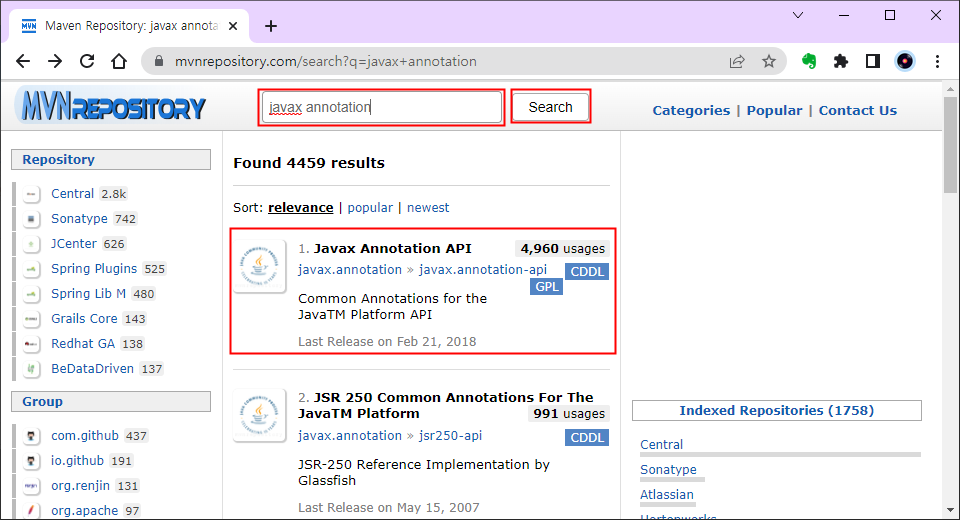960x520 pixels.
Task: Toggle the browser side panel
Action: pyautogui.click(x=873, y=61)
